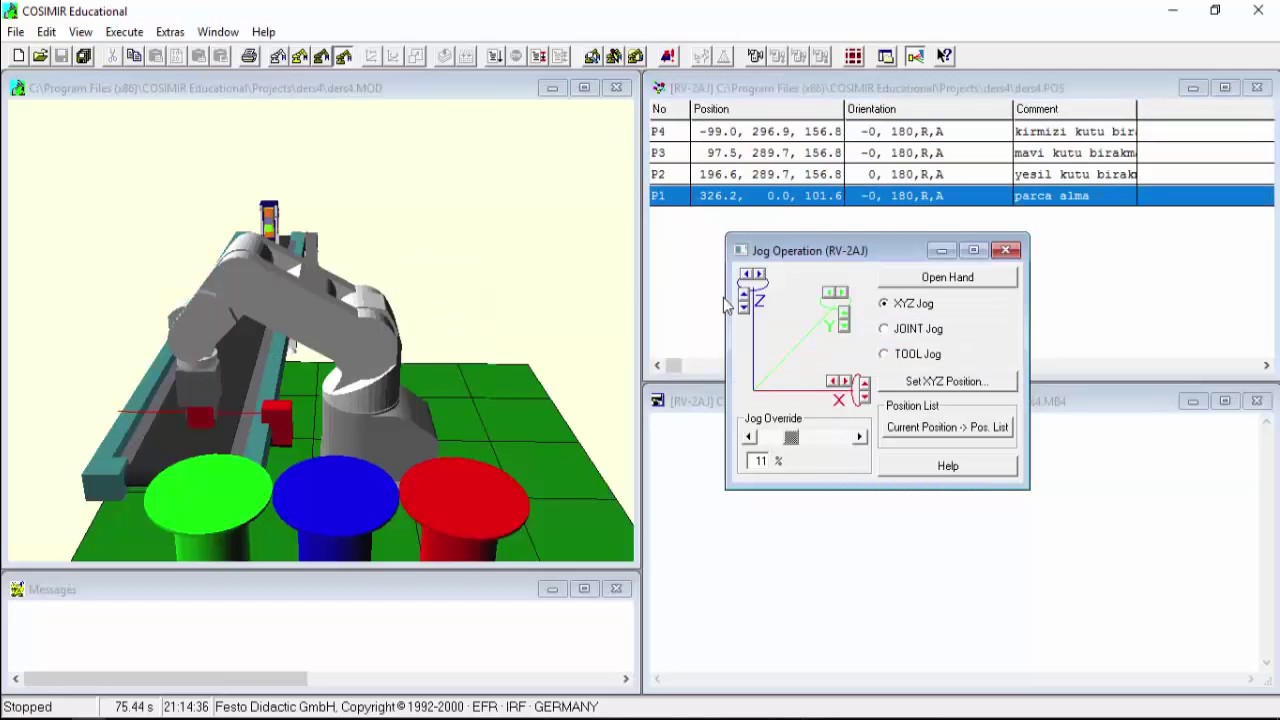Open the Window menu
The width and height of the screenshot is (1280, 720).
point(218,32)
